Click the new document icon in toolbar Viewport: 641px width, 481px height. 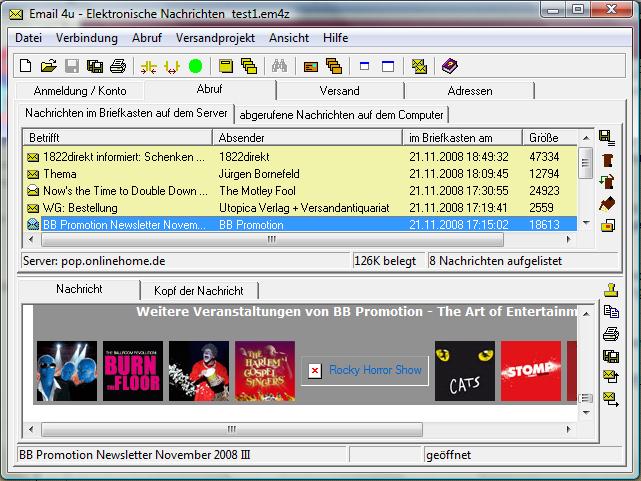(x=26, y=66)
